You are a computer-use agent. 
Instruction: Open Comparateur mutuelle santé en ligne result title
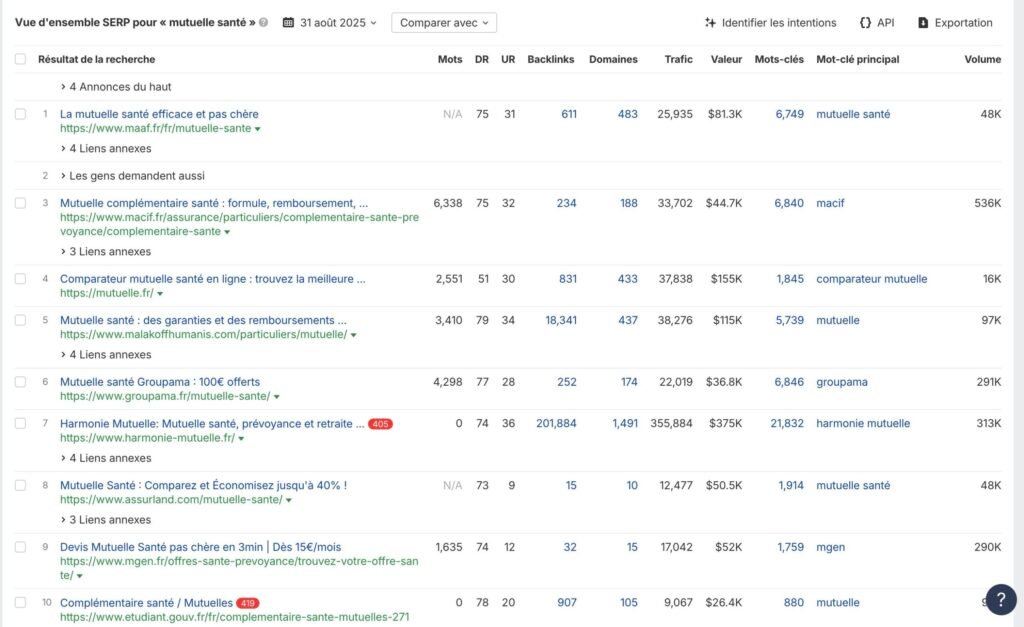(212, 279)
